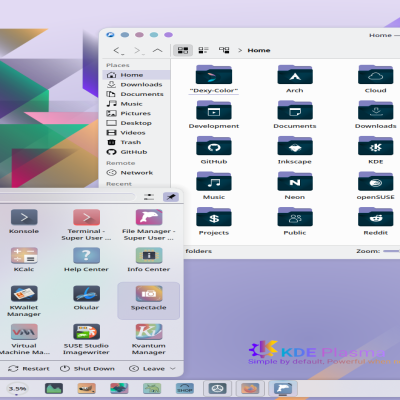Open Trash in Places sidebar
The height and width of the screenshot is (400, 400).
click(x=136, y=142)
